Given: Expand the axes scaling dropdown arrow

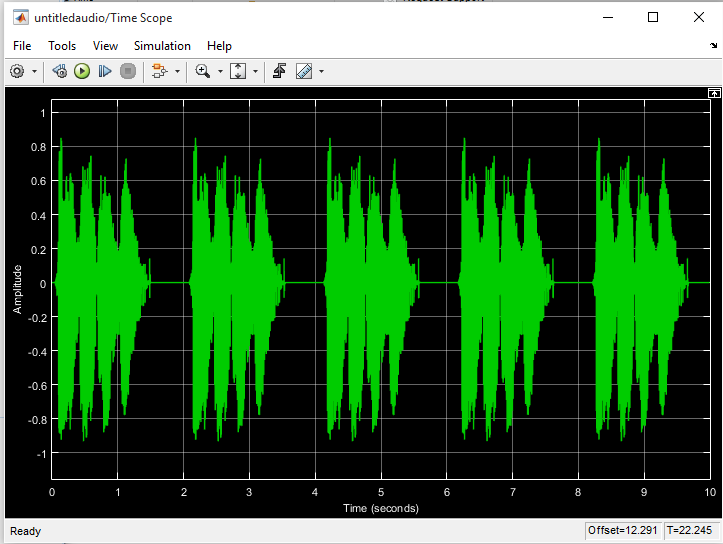Looking at the screenshot, I should click(x=255, y=71).
